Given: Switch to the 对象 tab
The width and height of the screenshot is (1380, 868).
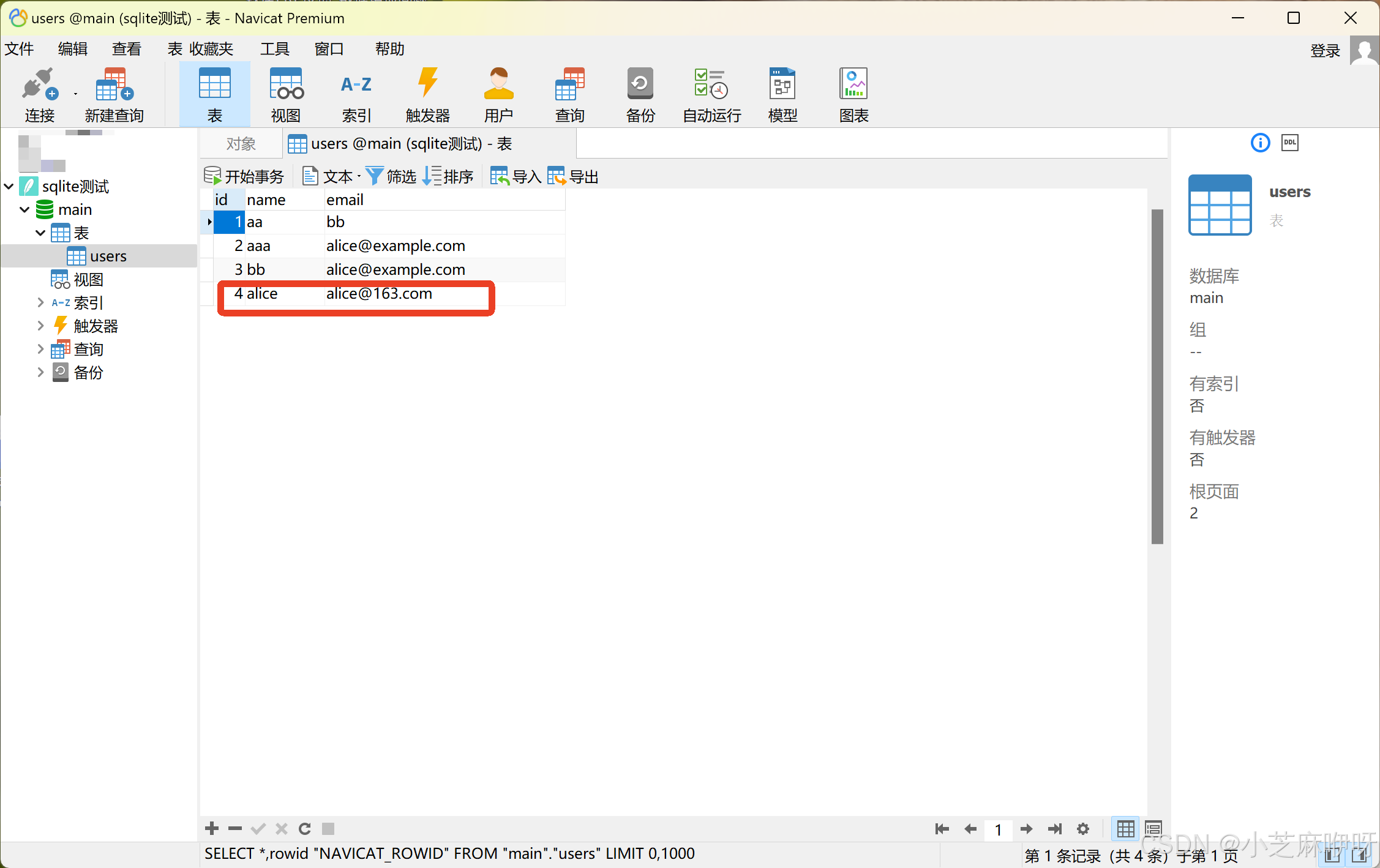Looking at the screenshot, I should pyautogui.click(x=240, y=143).
